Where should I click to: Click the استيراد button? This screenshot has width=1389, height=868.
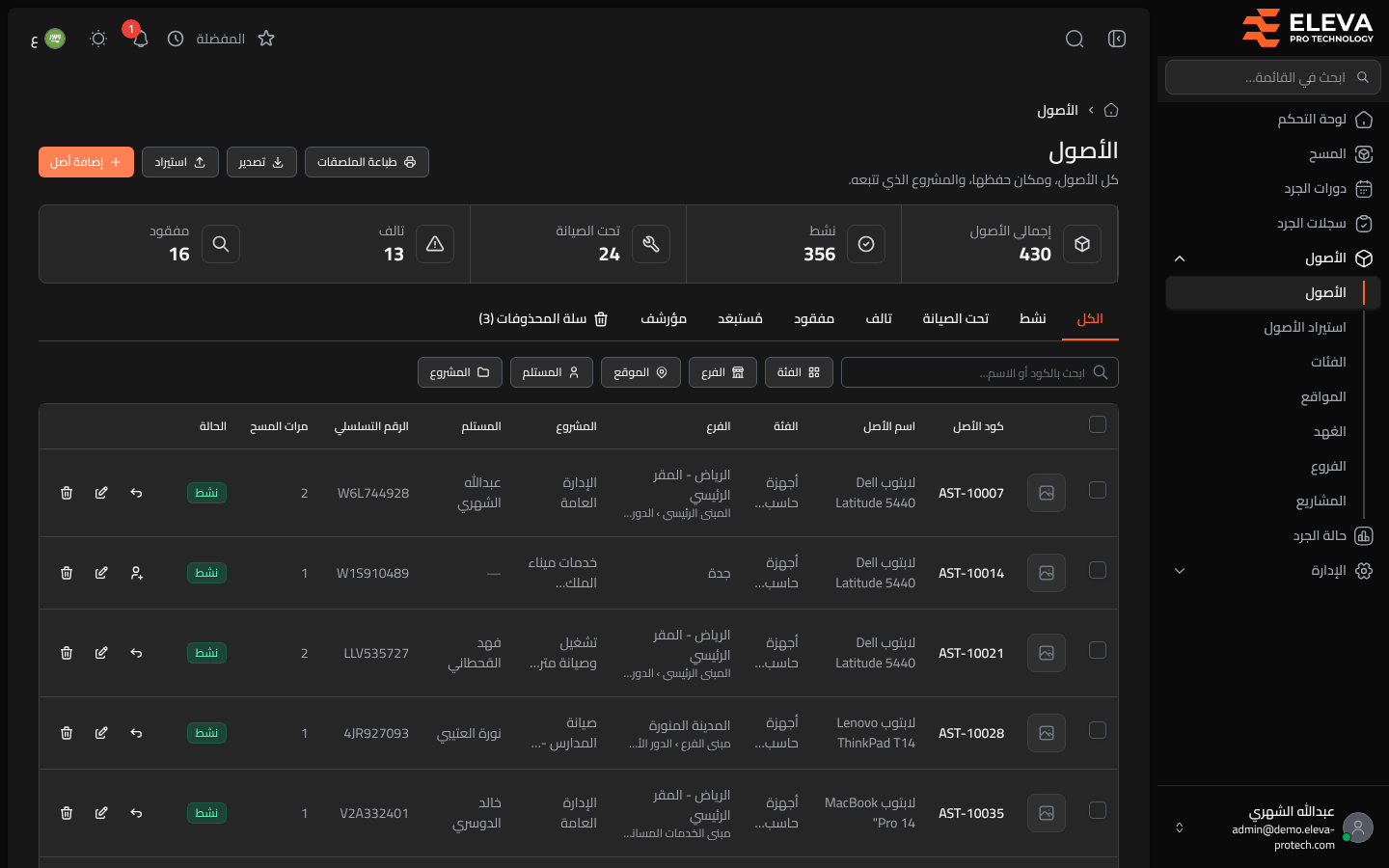tap(180, 162)
